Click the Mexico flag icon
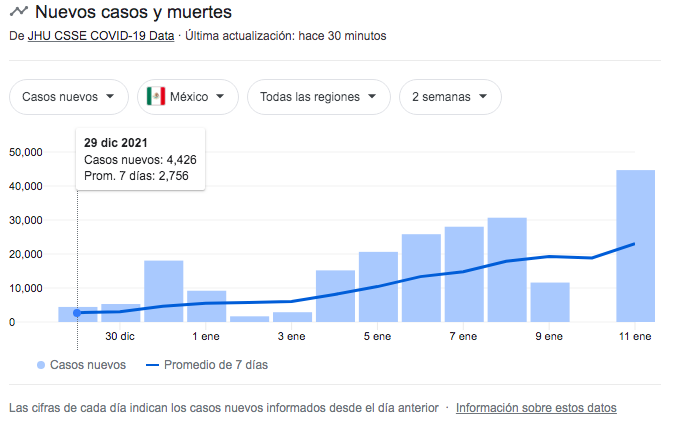Viewport: 686px width, 432px height. [156, 96]
